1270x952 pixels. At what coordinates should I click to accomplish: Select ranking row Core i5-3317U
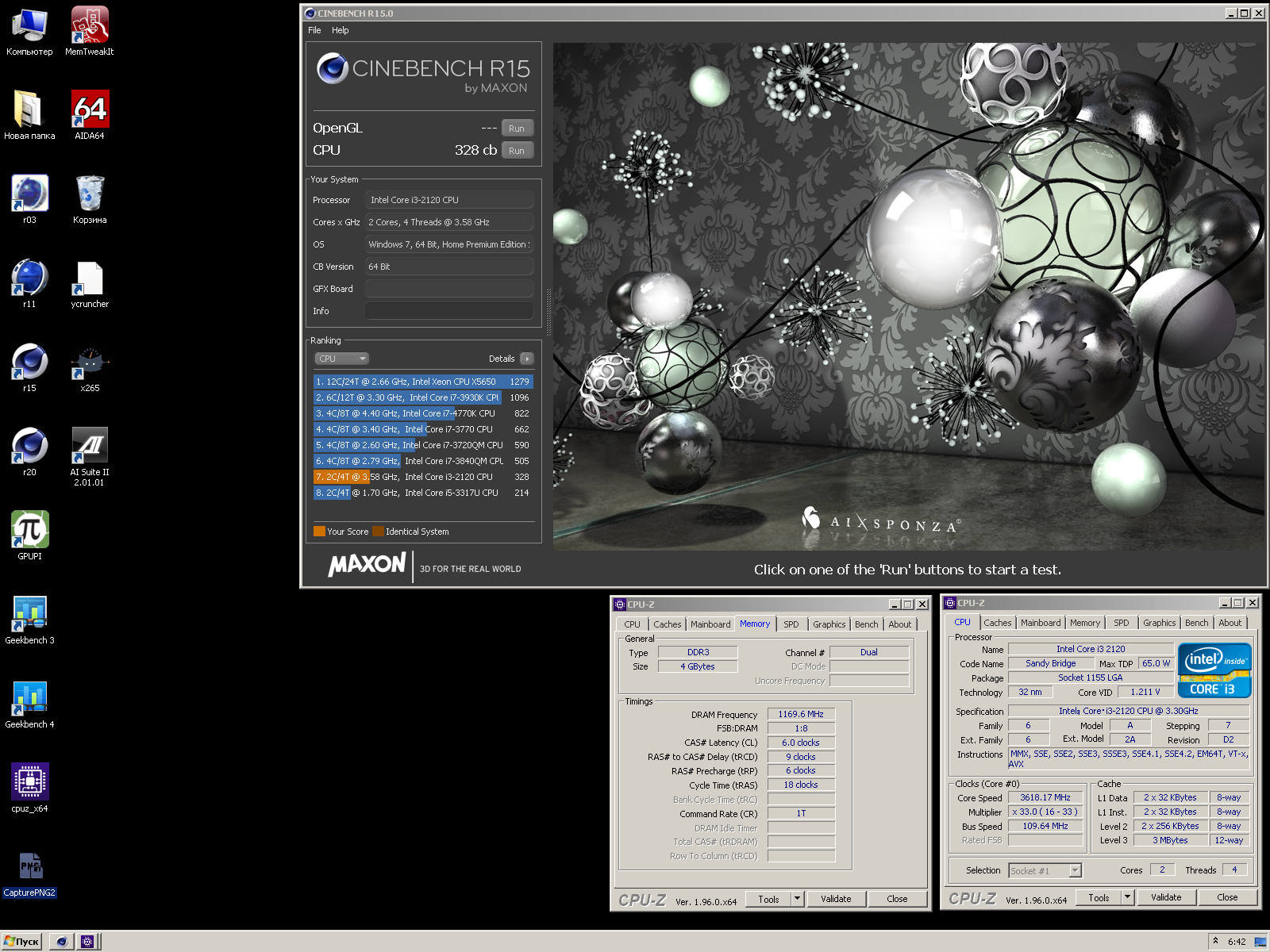click(423, 493)
